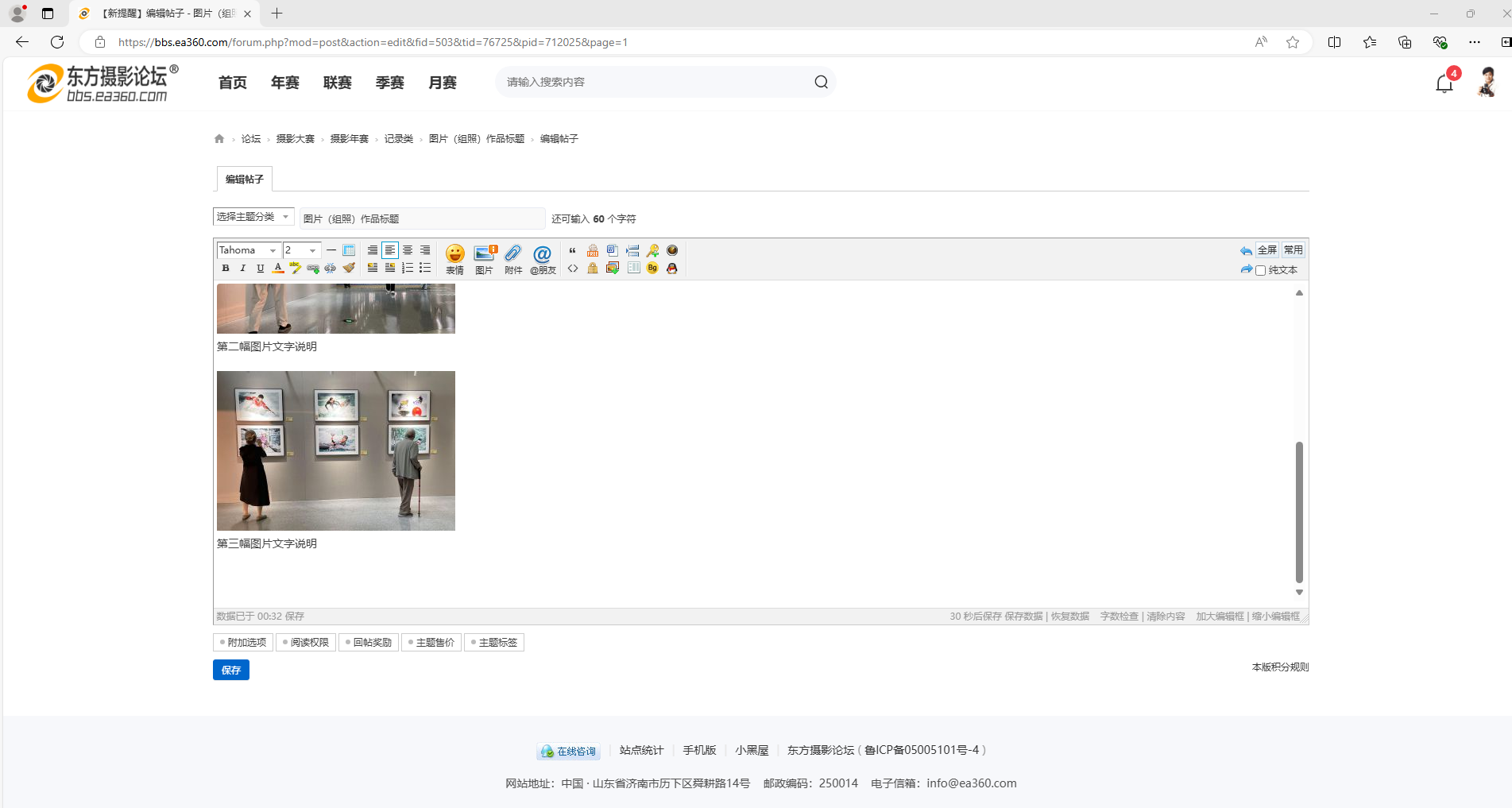Click the blue 保存 save button

coord(231,671)
